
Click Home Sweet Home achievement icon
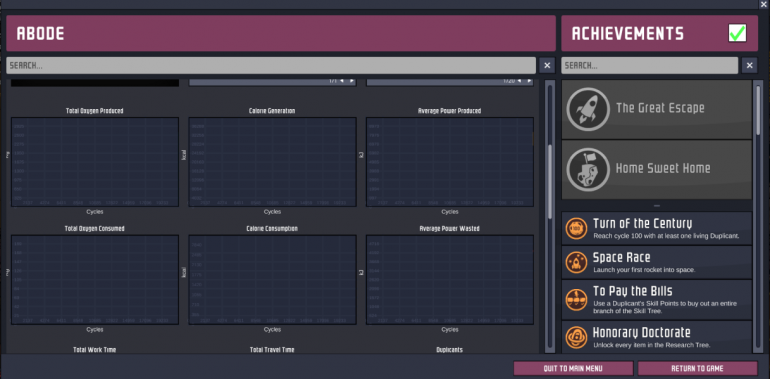[588, 169]
